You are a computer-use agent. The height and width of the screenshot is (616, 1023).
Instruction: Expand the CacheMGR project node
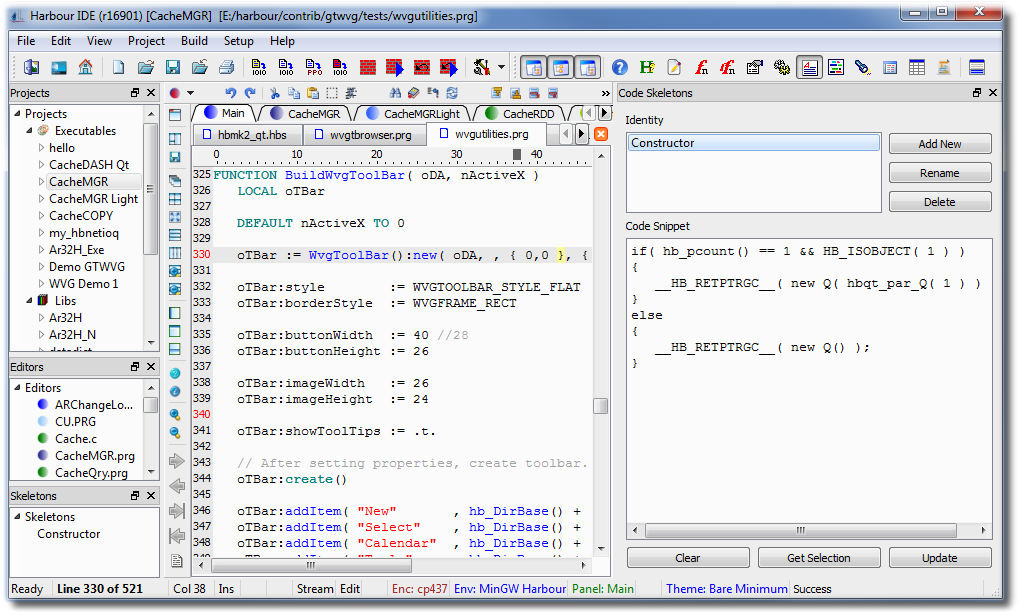(x=41, y=182)
